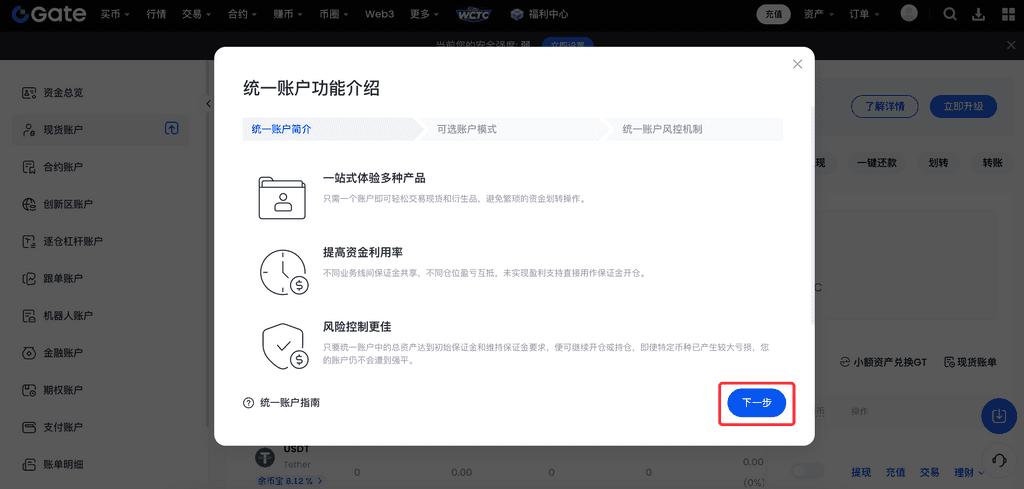Click the WCTC banner icon

pyautogui.click(x=474, y=15)
